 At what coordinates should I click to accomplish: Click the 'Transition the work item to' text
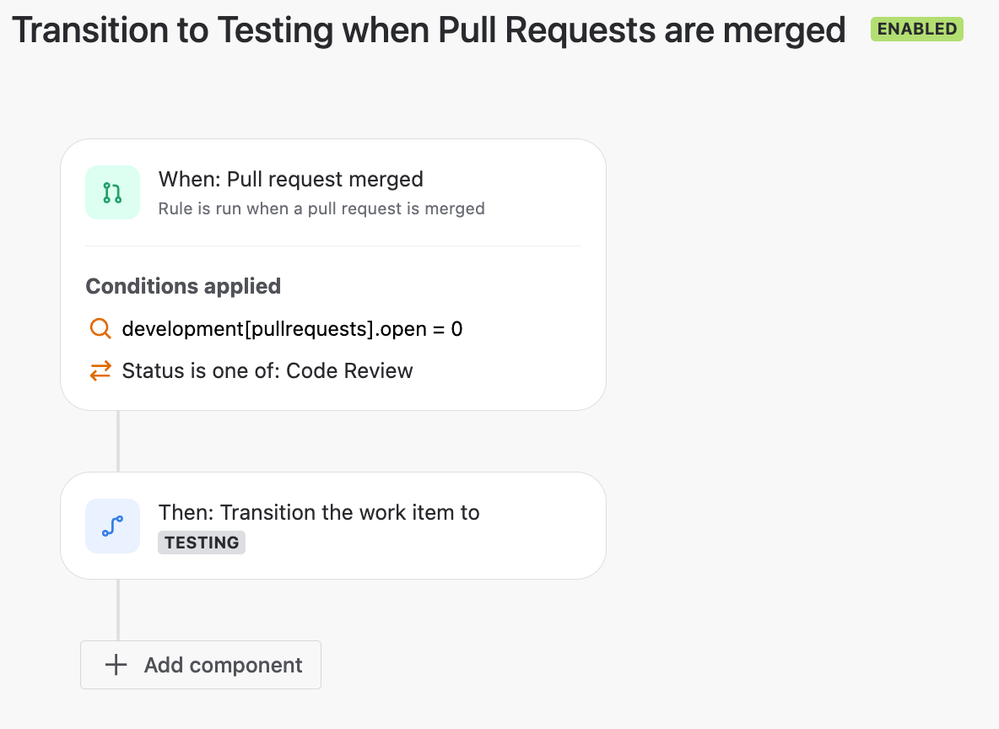350,512
